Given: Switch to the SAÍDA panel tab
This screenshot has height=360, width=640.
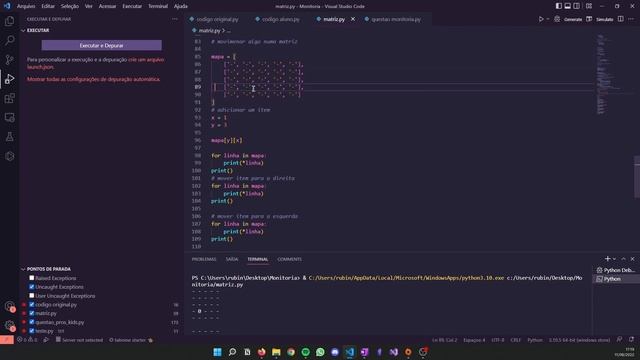Looking at the screenshot, I should 232,259.
